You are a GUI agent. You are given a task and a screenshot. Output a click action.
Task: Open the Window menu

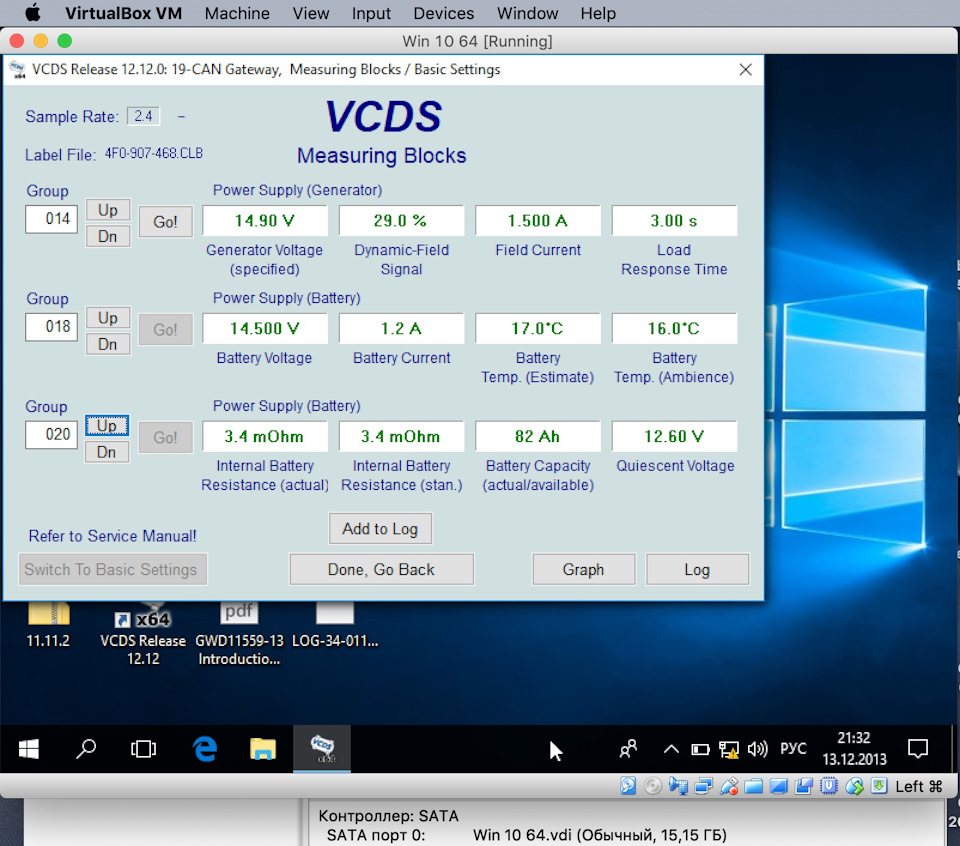(x=527, y=13)
